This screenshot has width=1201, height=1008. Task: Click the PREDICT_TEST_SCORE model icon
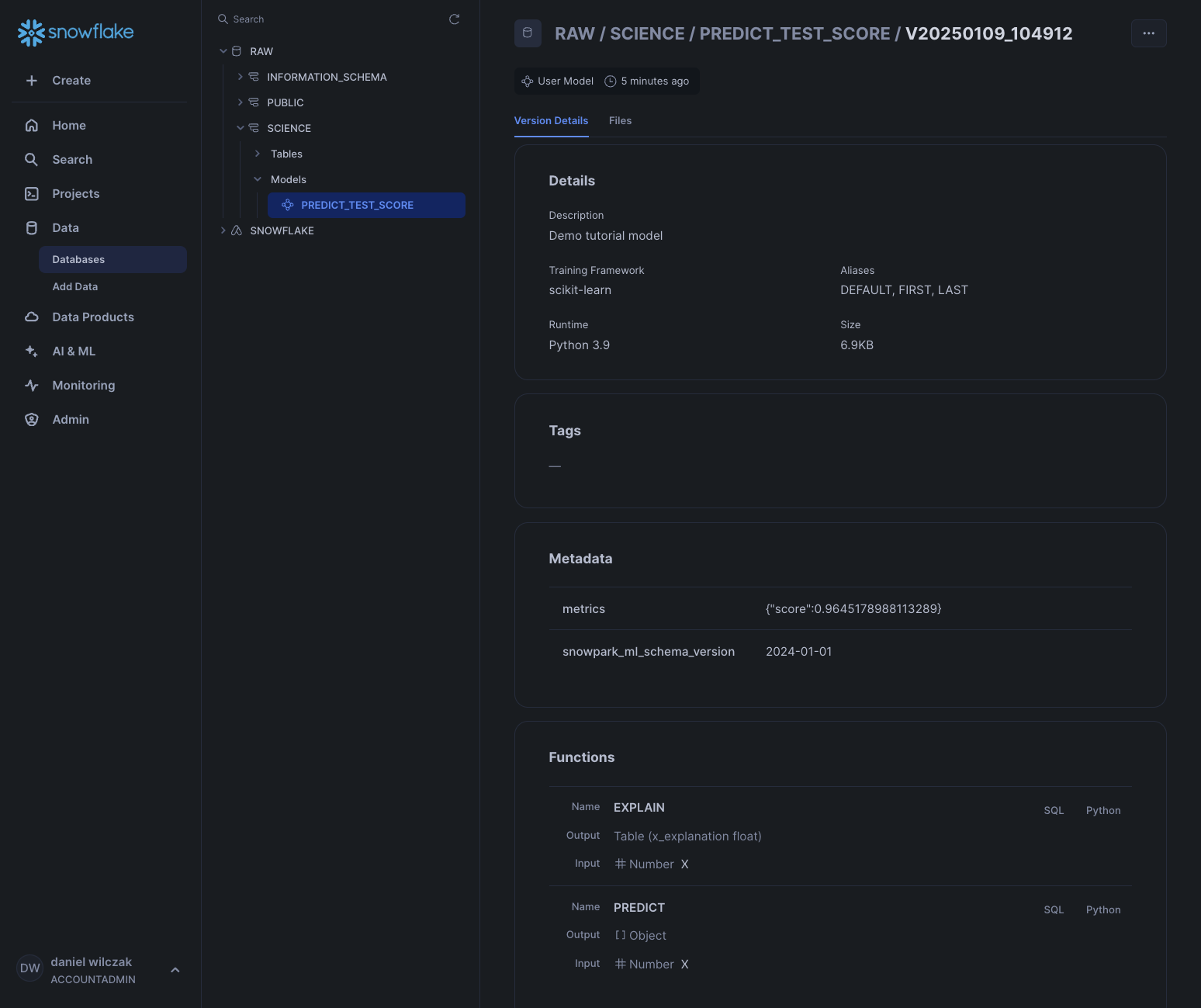(x=288, y=205)
